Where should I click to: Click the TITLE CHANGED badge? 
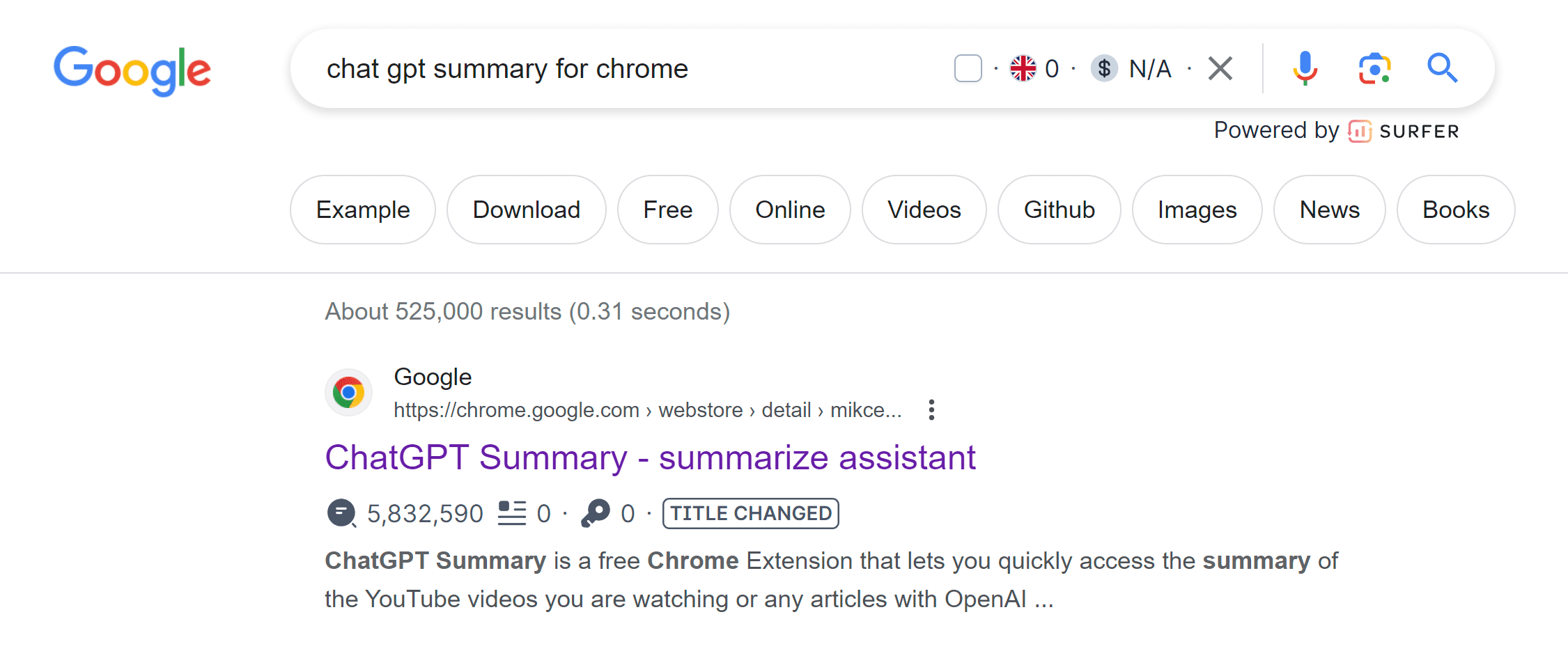point(750,514)
